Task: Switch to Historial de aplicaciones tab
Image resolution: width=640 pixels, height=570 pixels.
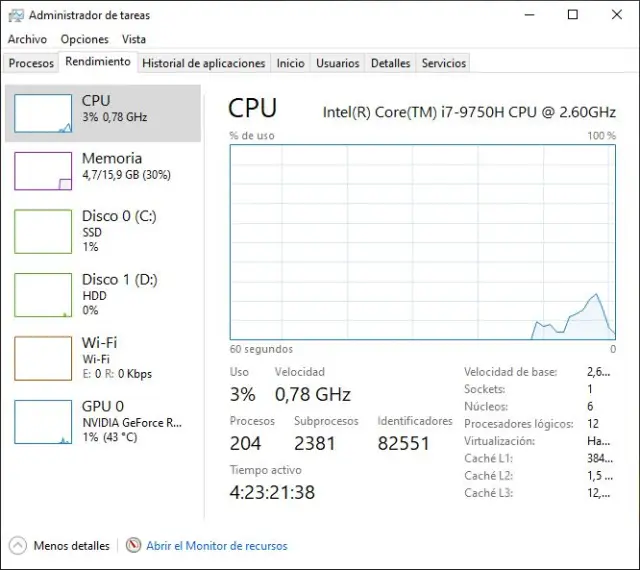Action: point(204,63)
